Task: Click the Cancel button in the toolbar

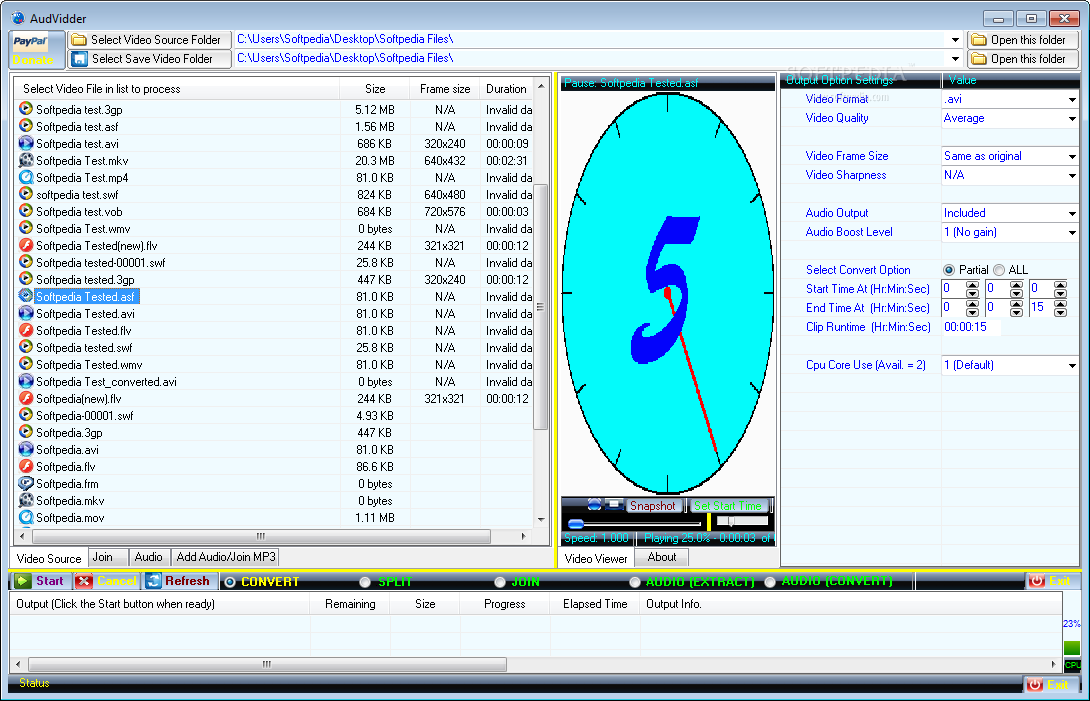Action: [x=107, y=581]
